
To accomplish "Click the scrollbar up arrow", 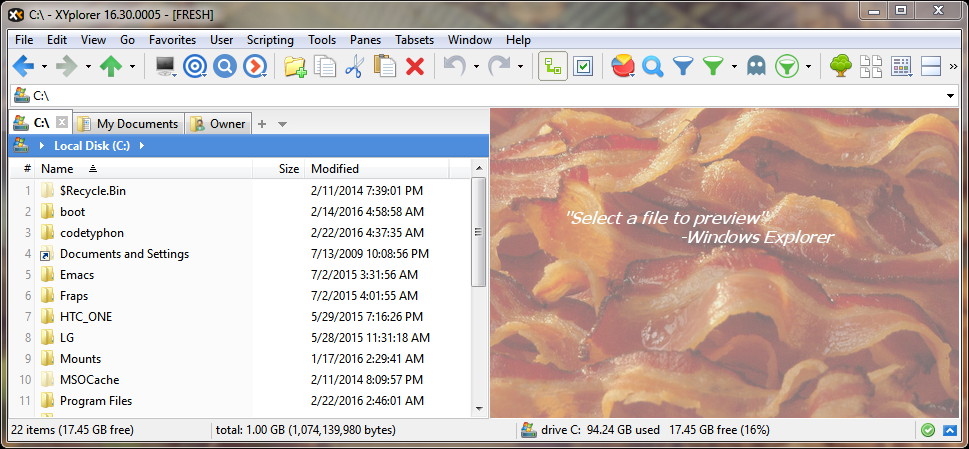I will click(478, 168).
